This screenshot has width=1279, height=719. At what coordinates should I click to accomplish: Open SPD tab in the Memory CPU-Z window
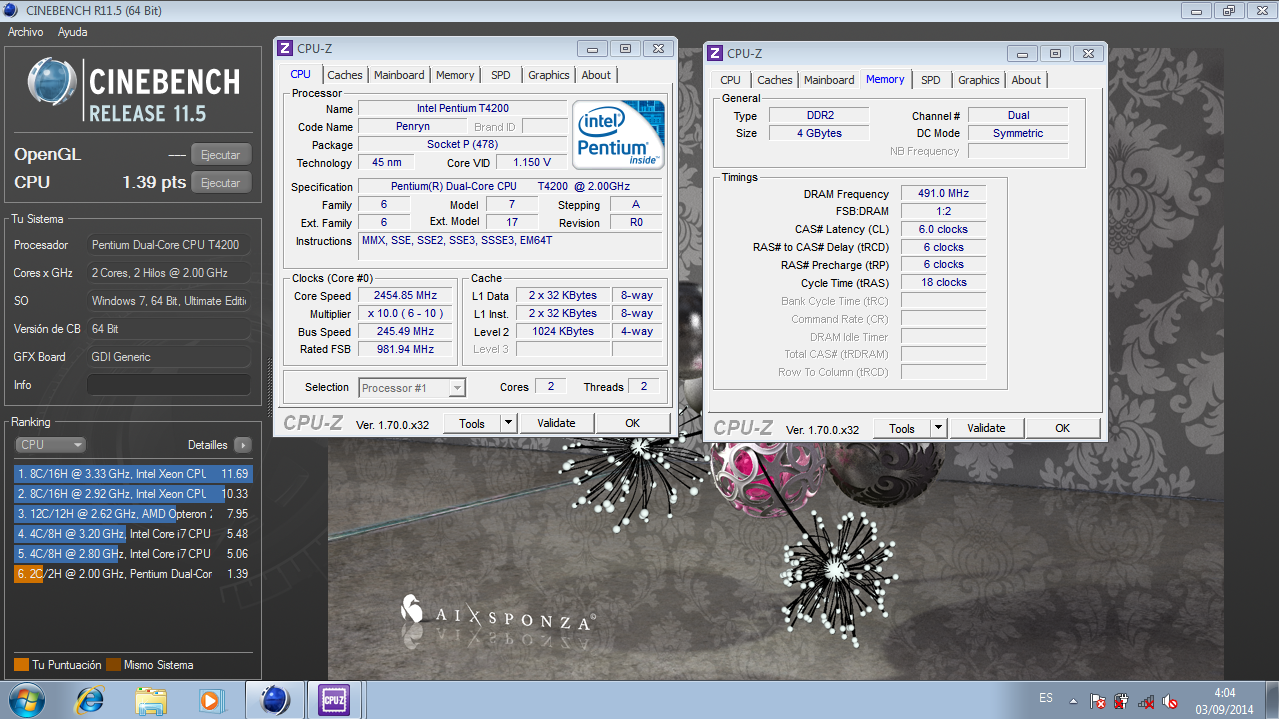coord(931,80)
